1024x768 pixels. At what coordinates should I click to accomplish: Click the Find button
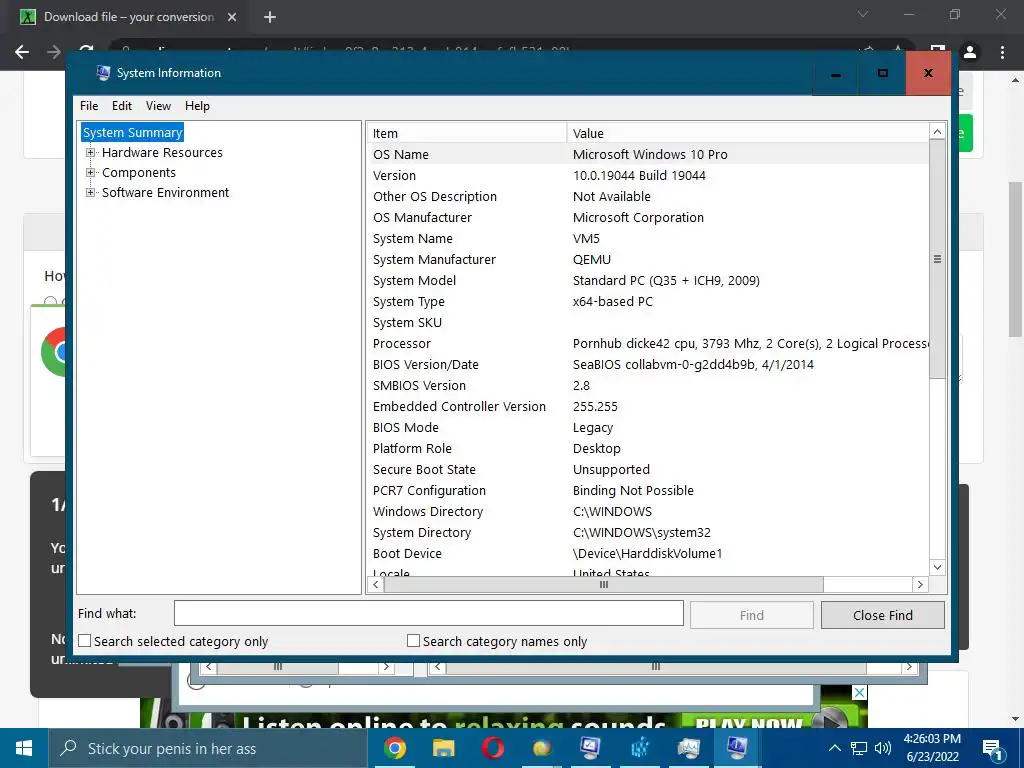point(752,615)
